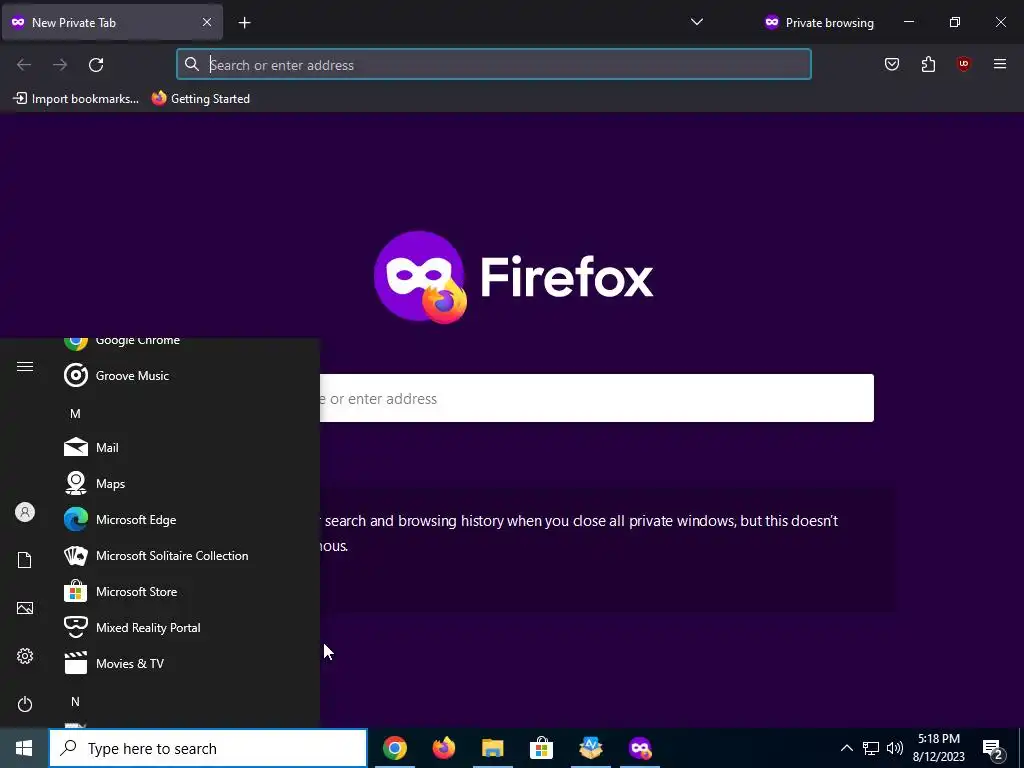1024x768 pixels.
Task: Show hidden system tray icons
Action: click(x=846, y=748)
